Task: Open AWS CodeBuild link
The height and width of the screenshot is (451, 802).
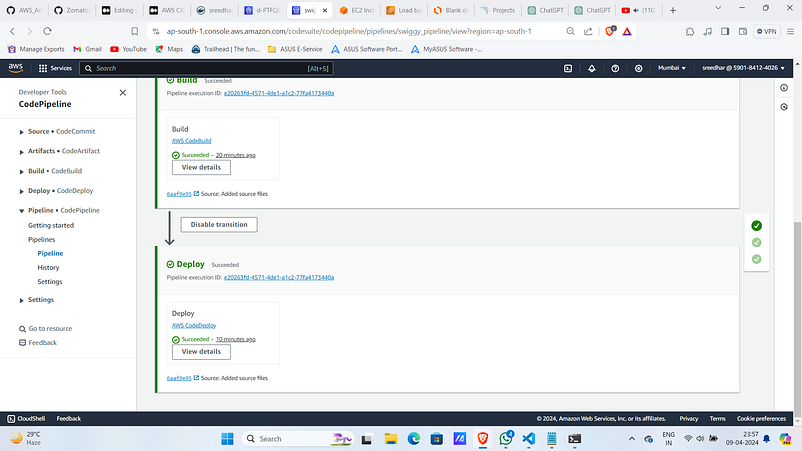Action: (x=191, y=141)
